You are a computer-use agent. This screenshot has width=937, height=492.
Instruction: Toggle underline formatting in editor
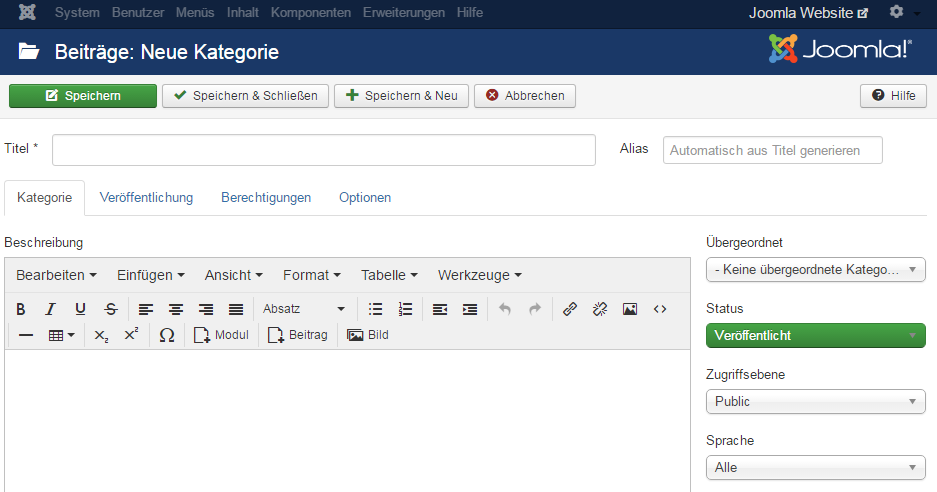coord(80,309)
